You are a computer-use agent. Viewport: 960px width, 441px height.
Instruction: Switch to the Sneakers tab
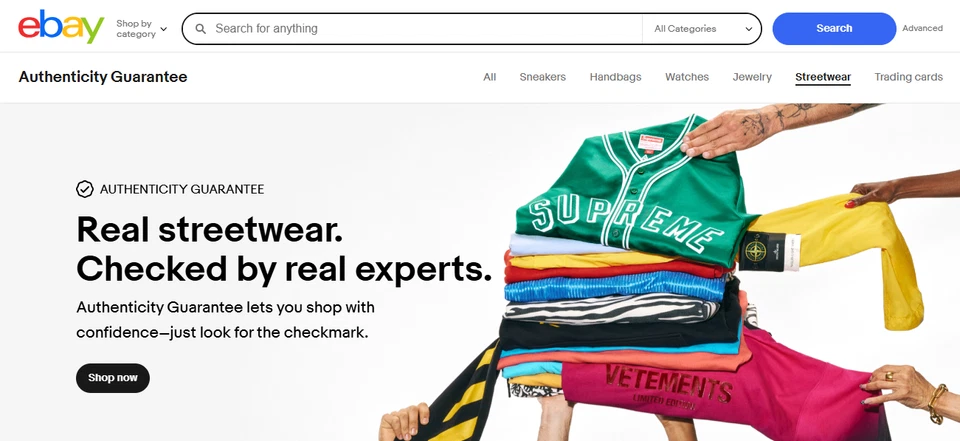pyautogui.click(x=542, y=77)
